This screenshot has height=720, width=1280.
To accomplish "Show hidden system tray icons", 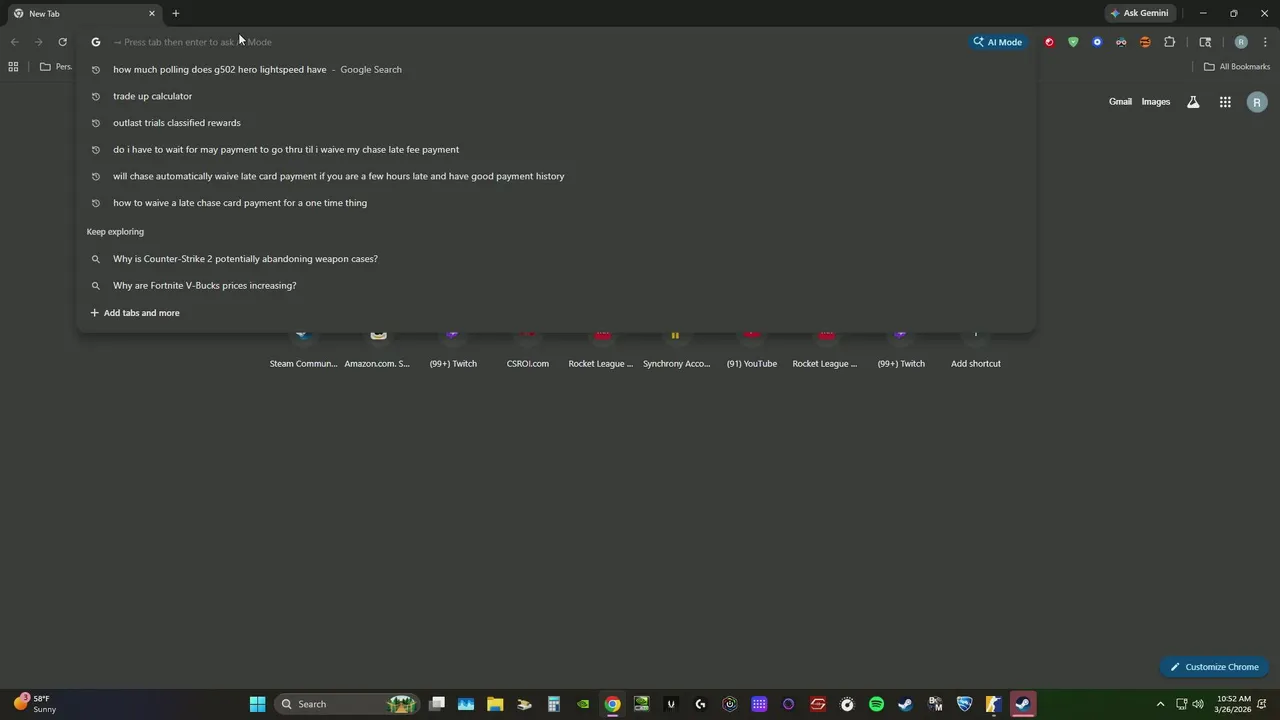I will coord(1160,704).
